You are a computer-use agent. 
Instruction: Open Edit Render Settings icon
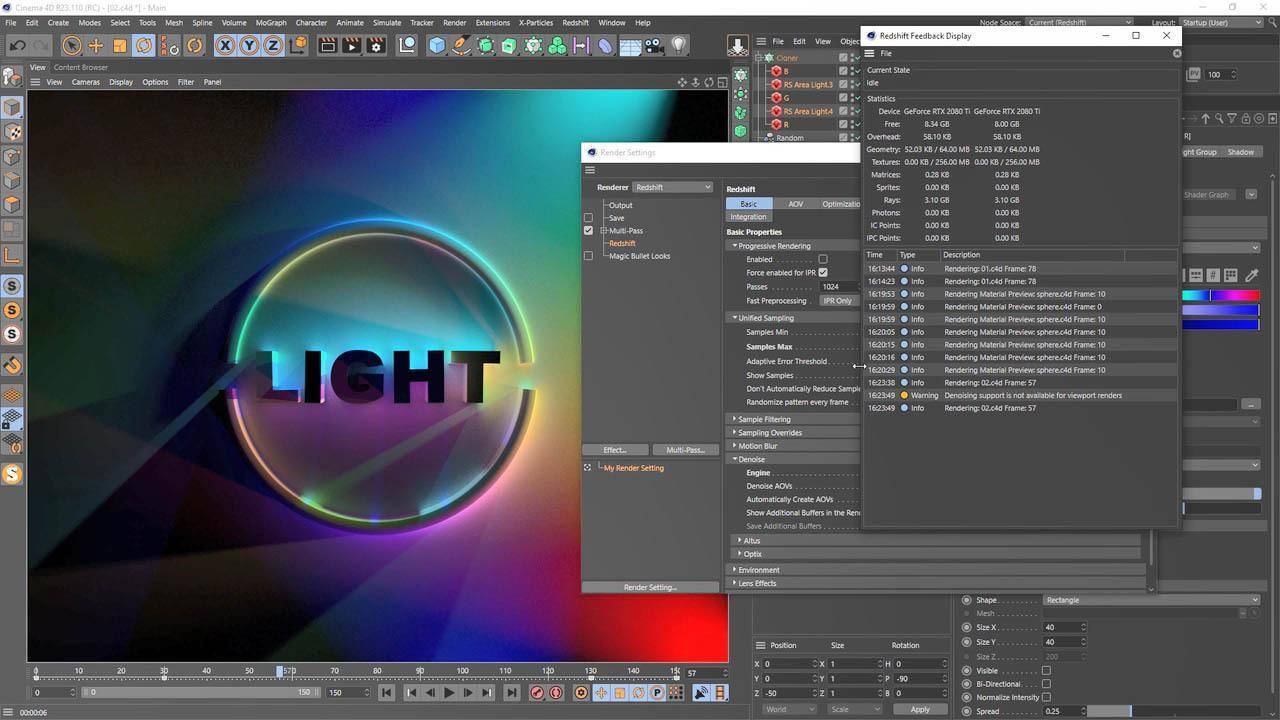coord(376,45)
